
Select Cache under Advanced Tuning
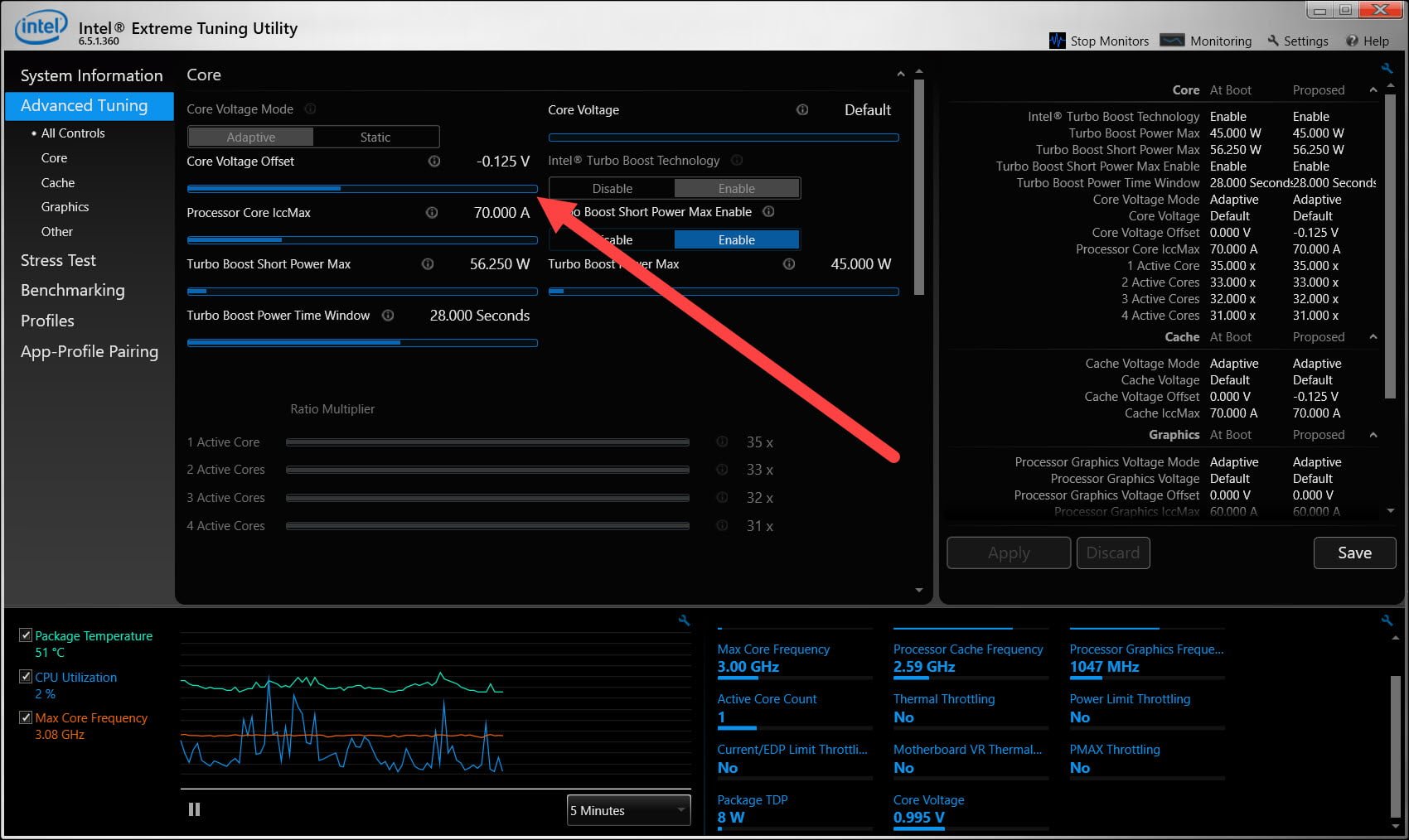[x=58, y=182]
